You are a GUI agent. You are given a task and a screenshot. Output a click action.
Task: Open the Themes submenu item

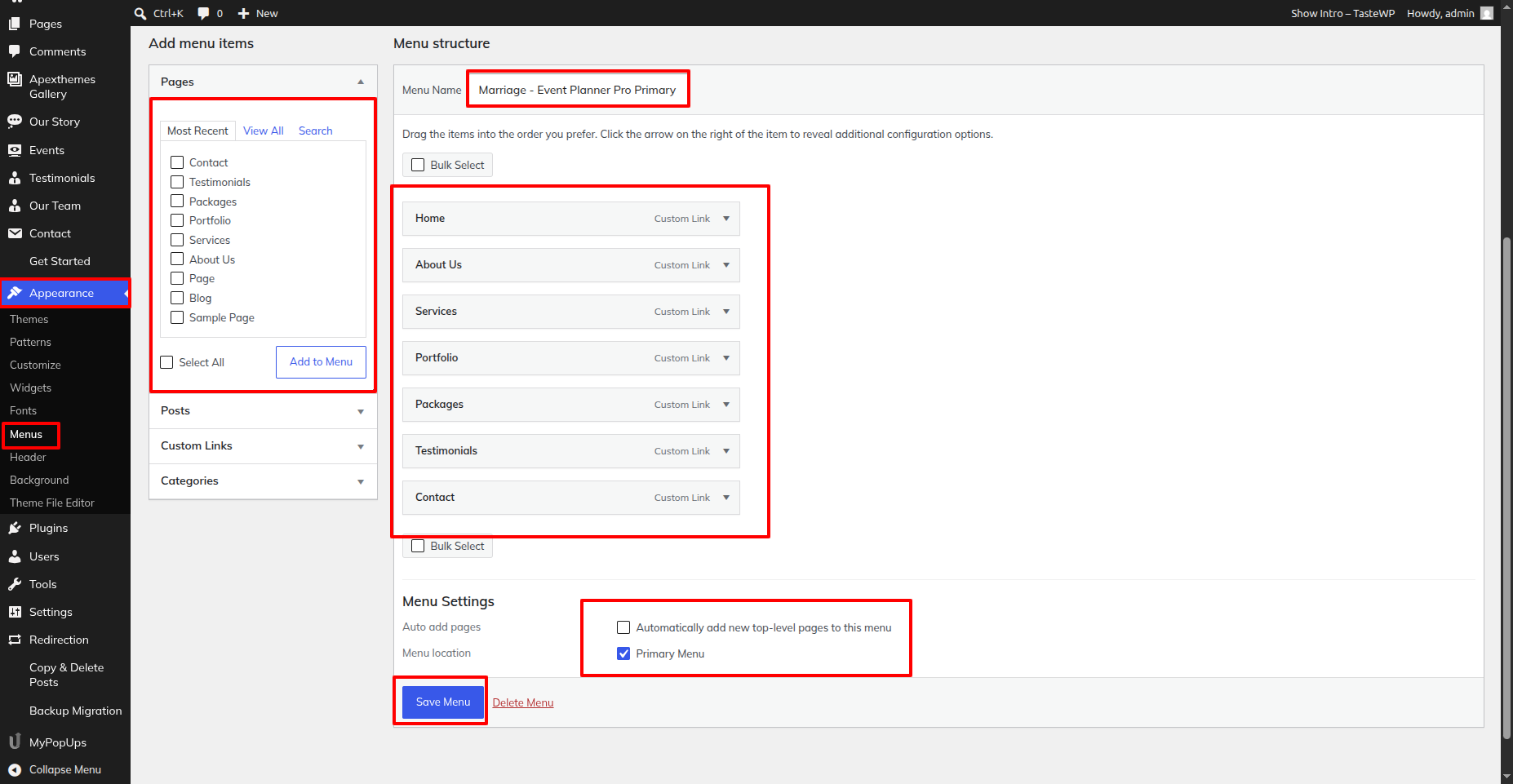point(29,319)
